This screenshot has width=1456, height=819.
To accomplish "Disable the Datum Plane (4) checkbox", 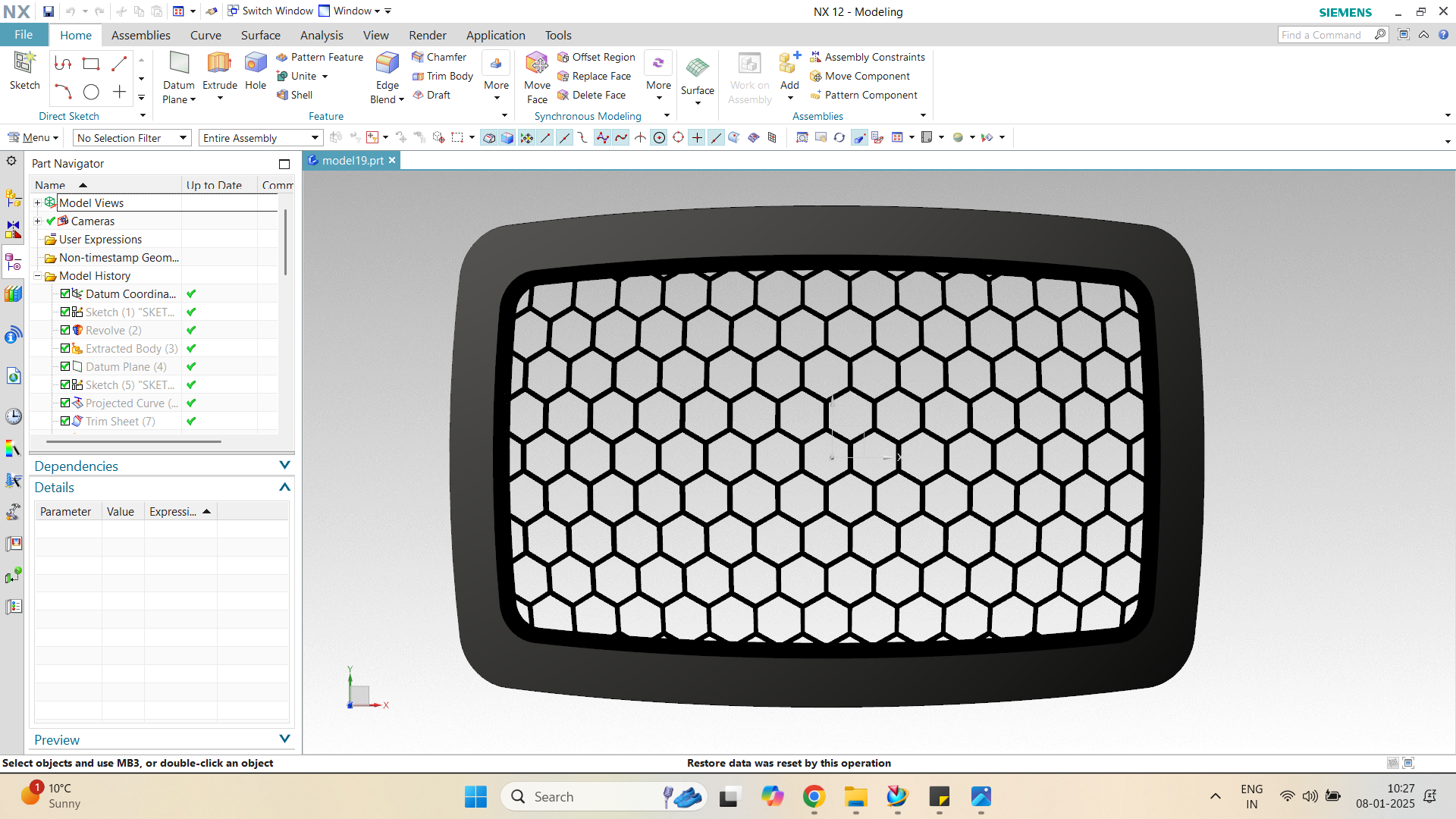I will coord(65,367).
